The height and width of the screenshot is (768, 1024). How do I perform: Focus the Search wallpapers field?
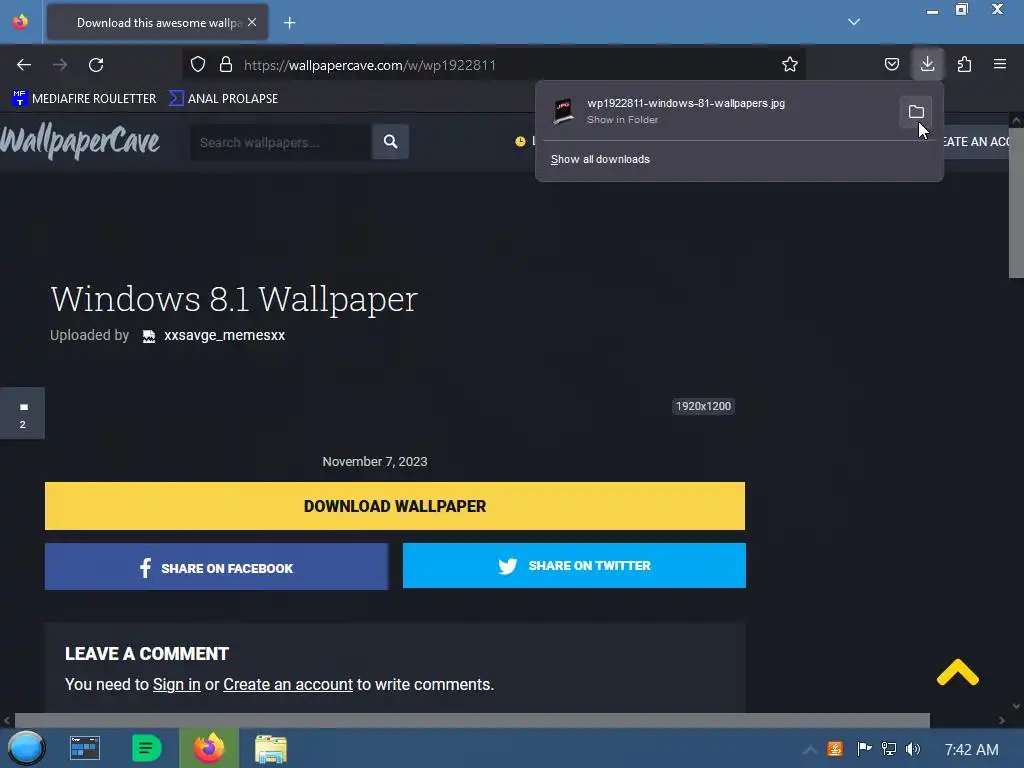pyautogui.click(x=281, y=142)
